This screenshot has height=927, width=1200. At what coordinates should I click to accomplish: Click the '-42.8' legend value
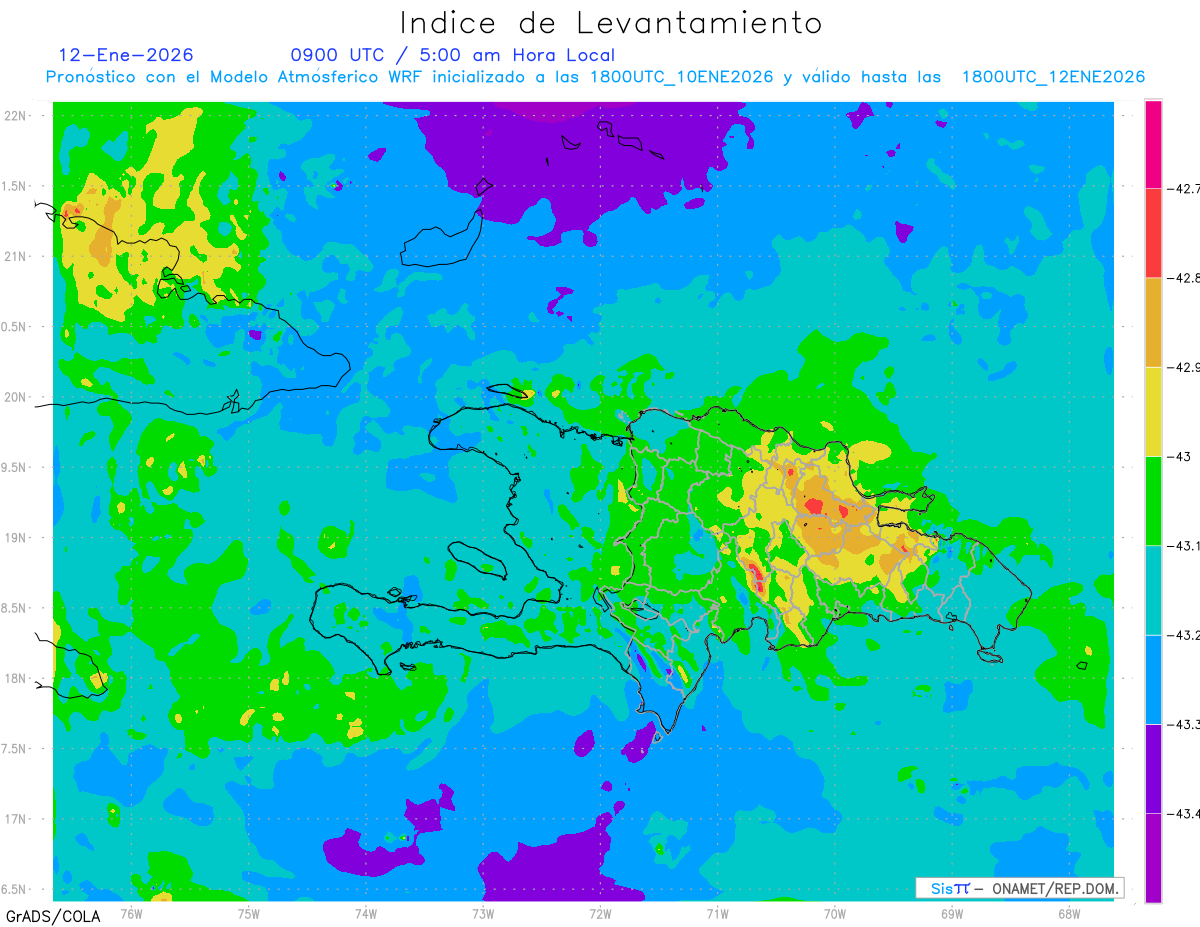click(1183, 278)
